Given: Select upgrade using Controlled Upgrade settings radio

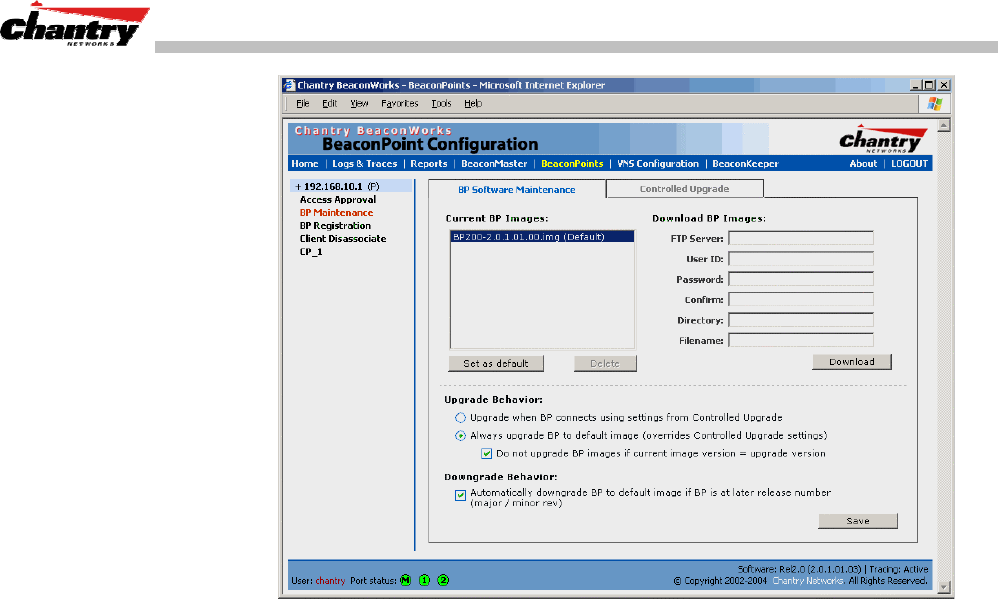Looking at the screenshot, I should coord(460,418).
